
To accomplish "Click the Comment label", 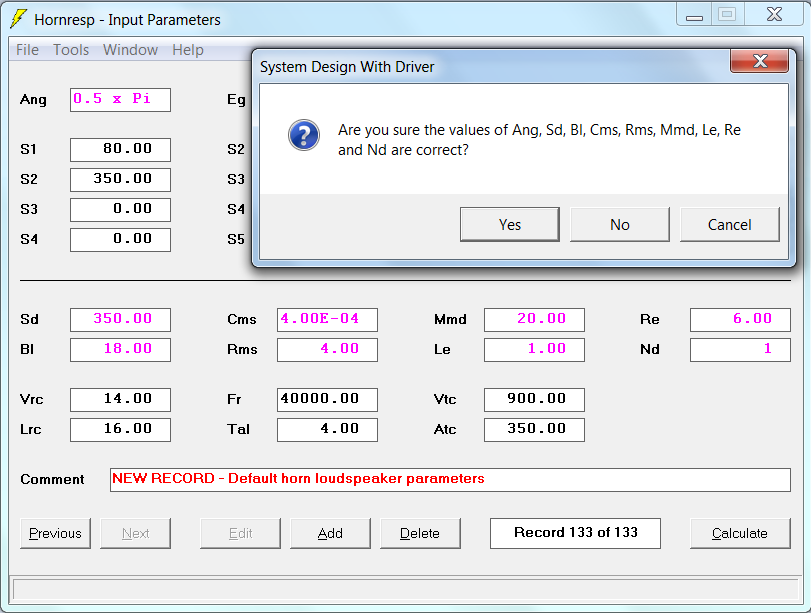I will coord(52,480).
